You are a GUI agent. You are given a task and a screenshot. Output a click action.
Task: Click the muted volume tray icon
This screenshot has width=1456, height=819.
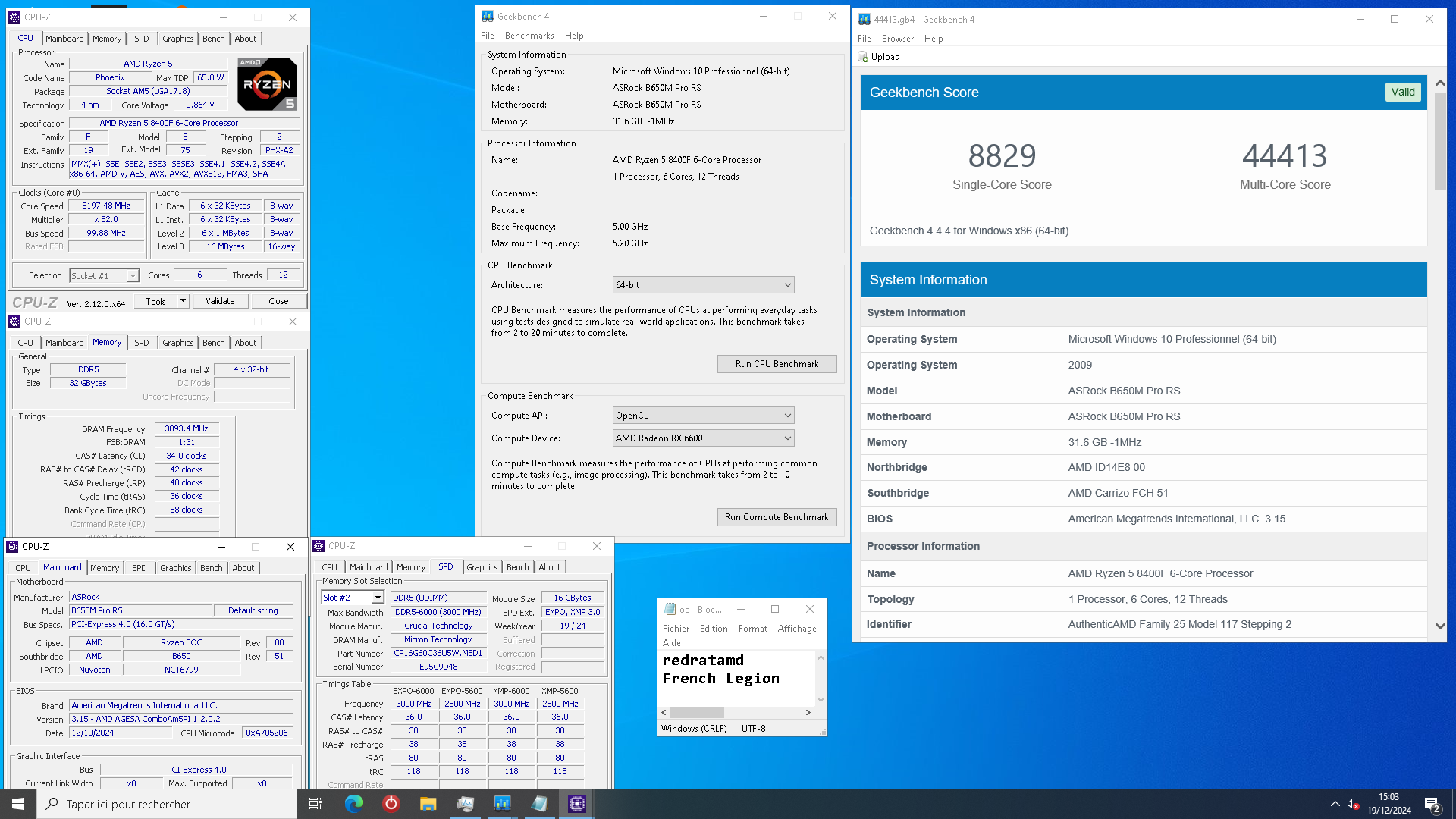(x=1353, y=804)
